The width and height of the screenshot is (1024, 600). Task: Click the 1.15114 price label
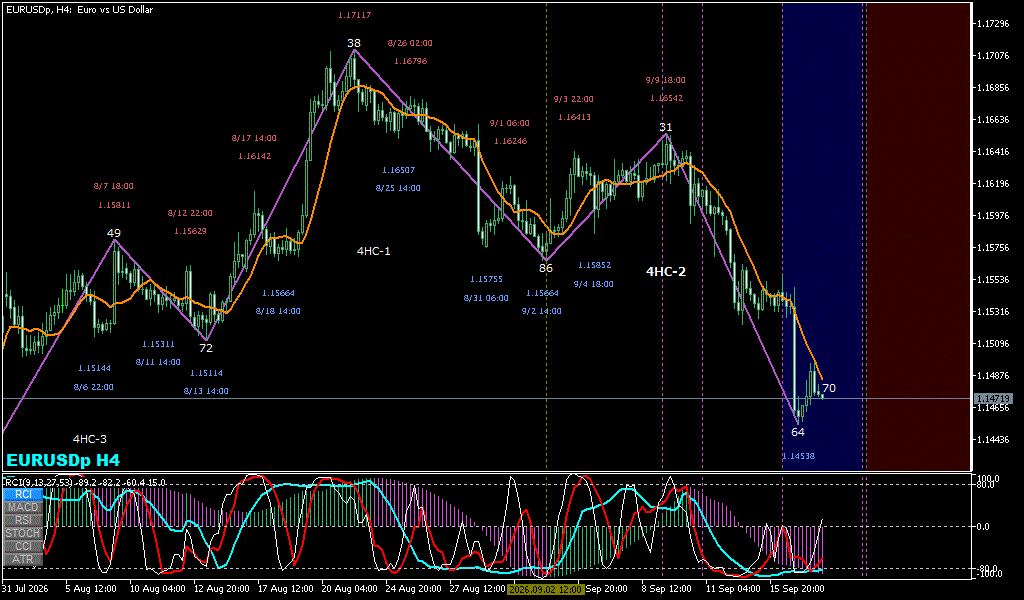coord(206,373)
